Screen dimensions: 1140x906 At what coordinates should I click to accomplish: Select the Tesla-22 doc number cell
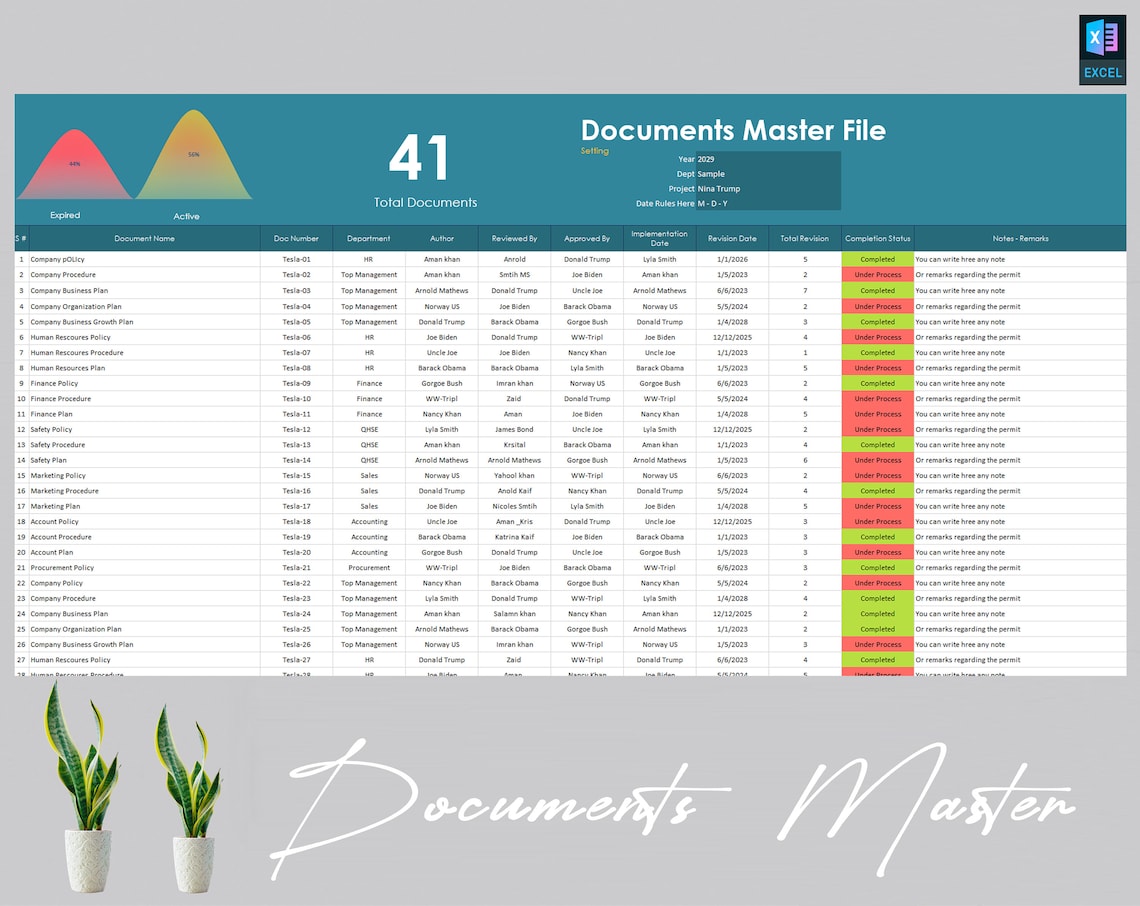[296, 583]
